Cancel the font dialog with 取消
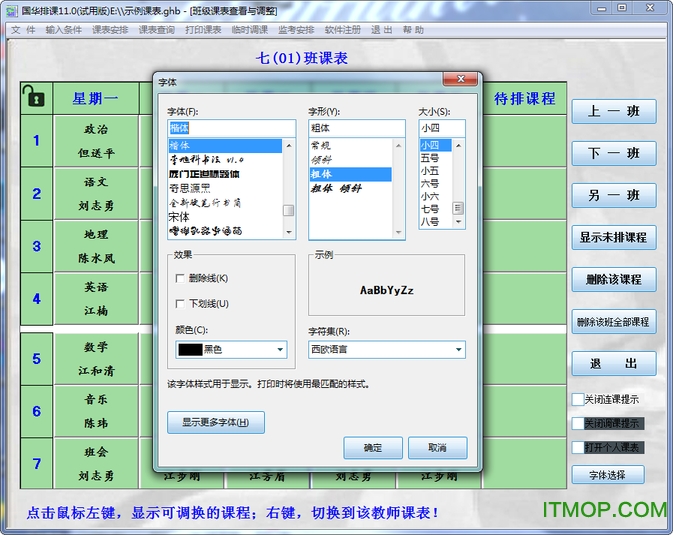The image size is (673, 535). 437,448
